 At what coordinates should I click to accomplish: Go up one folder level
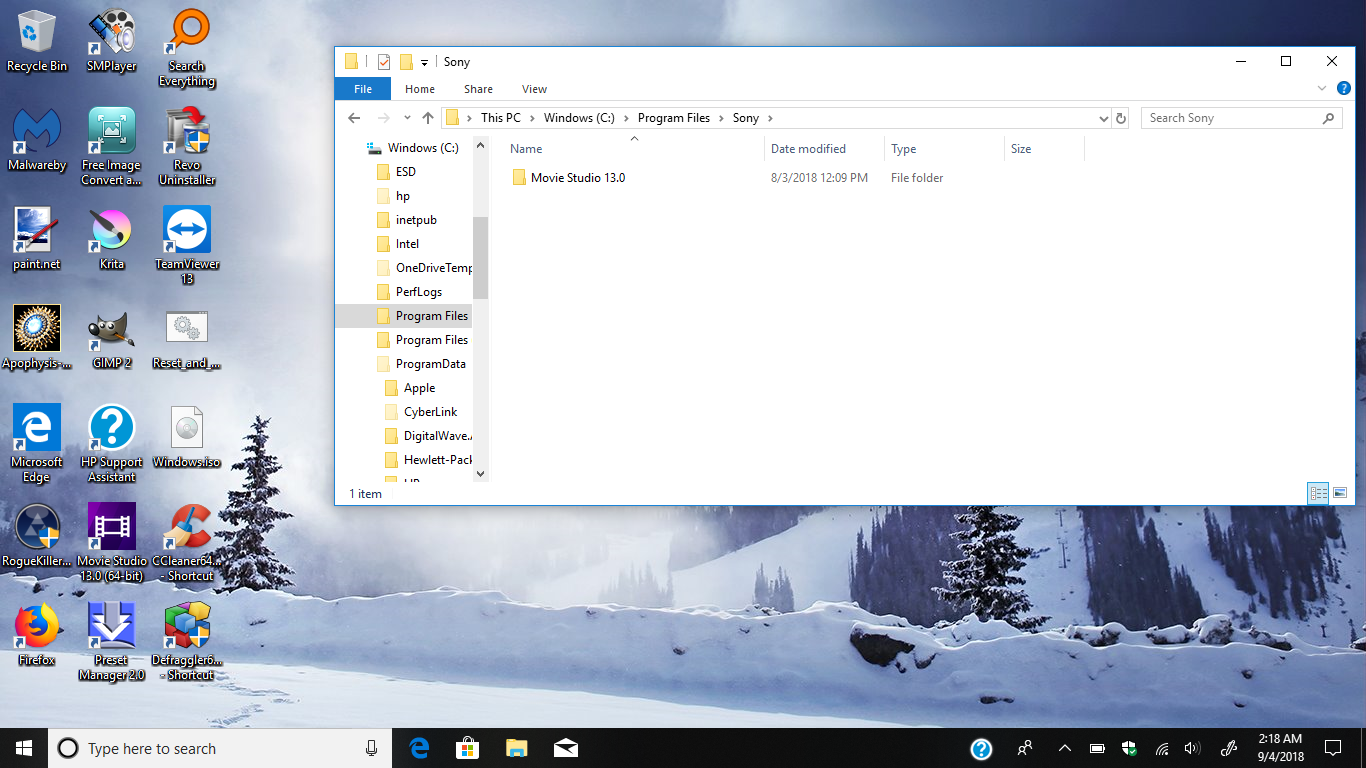[x=428, y=118]
